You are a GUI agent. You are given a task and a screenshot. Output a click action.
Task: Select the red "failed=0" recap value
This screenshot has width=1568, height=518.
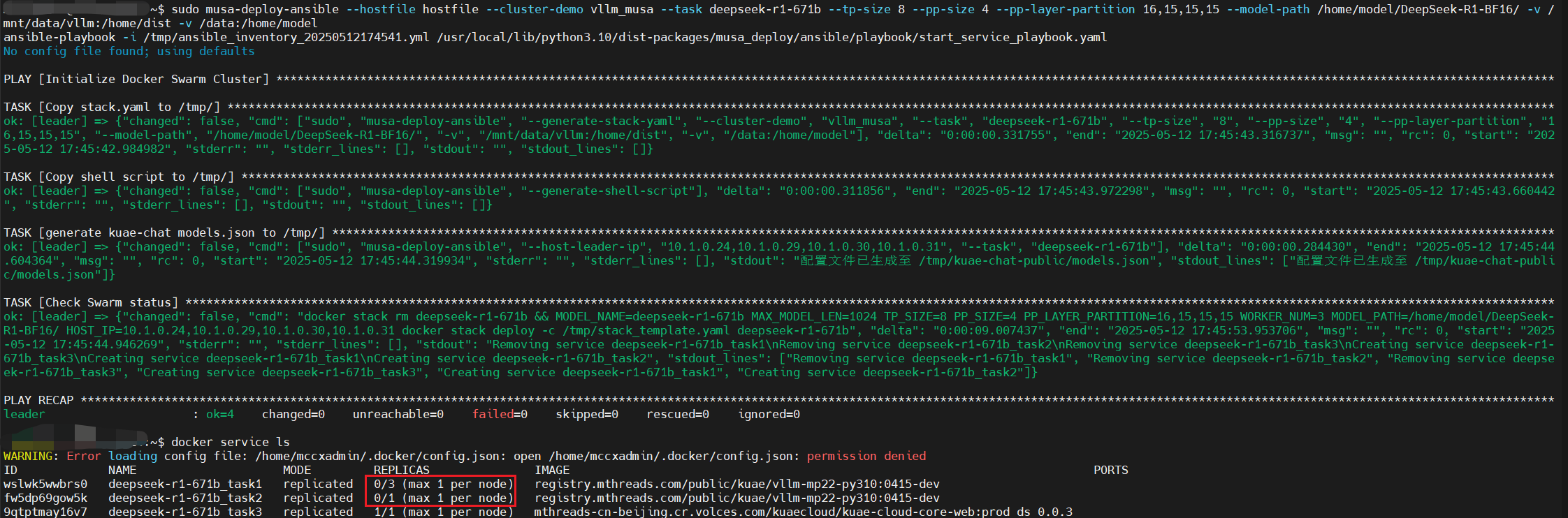pyautogui.click(x=500, y=414)
